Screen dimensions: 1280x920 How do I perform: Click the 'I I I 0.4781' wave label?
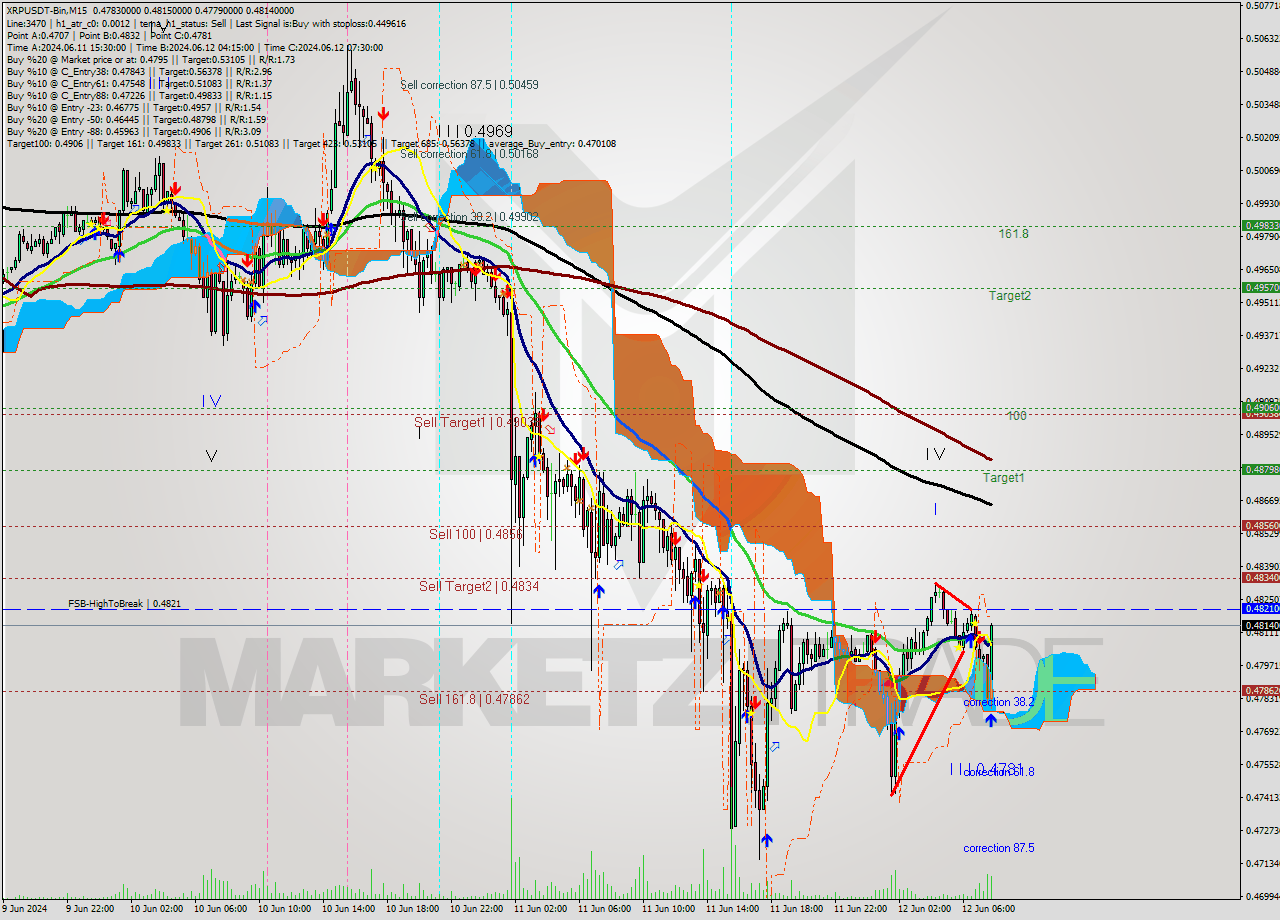click(x=987, y=769)
